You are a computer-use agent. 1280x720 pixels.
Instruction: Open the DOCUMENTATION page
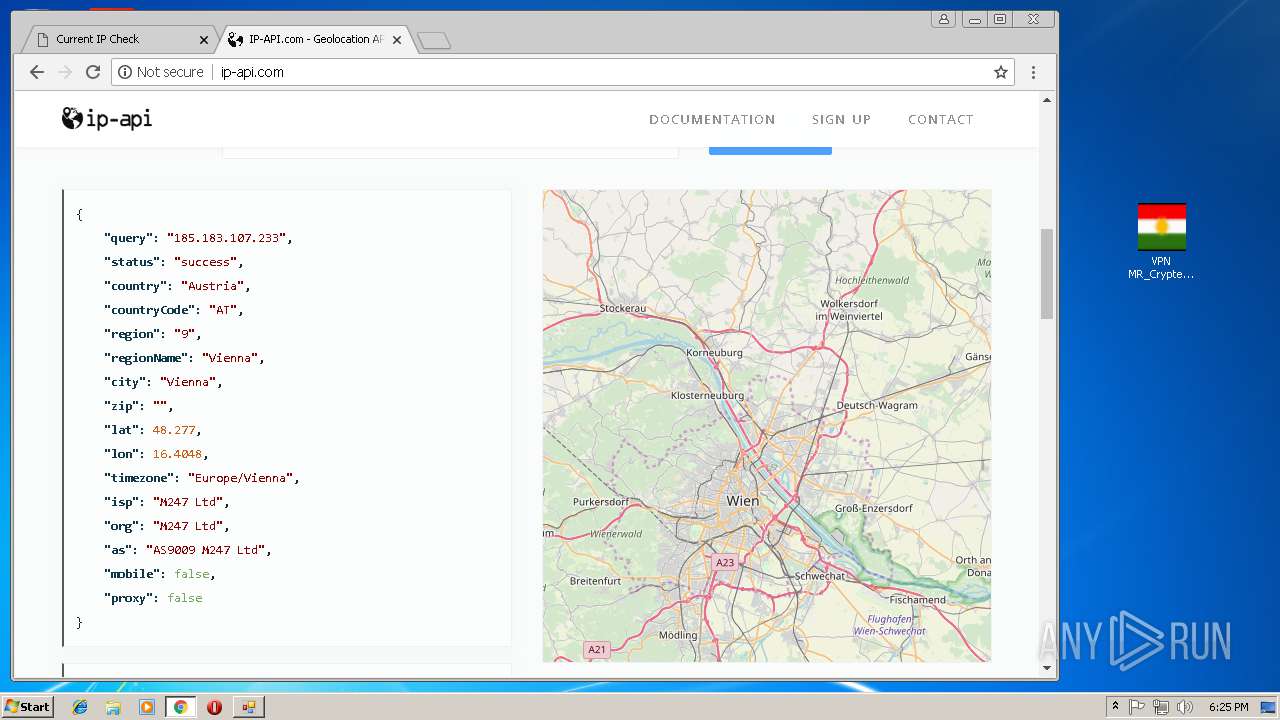[x=712, y=119]
